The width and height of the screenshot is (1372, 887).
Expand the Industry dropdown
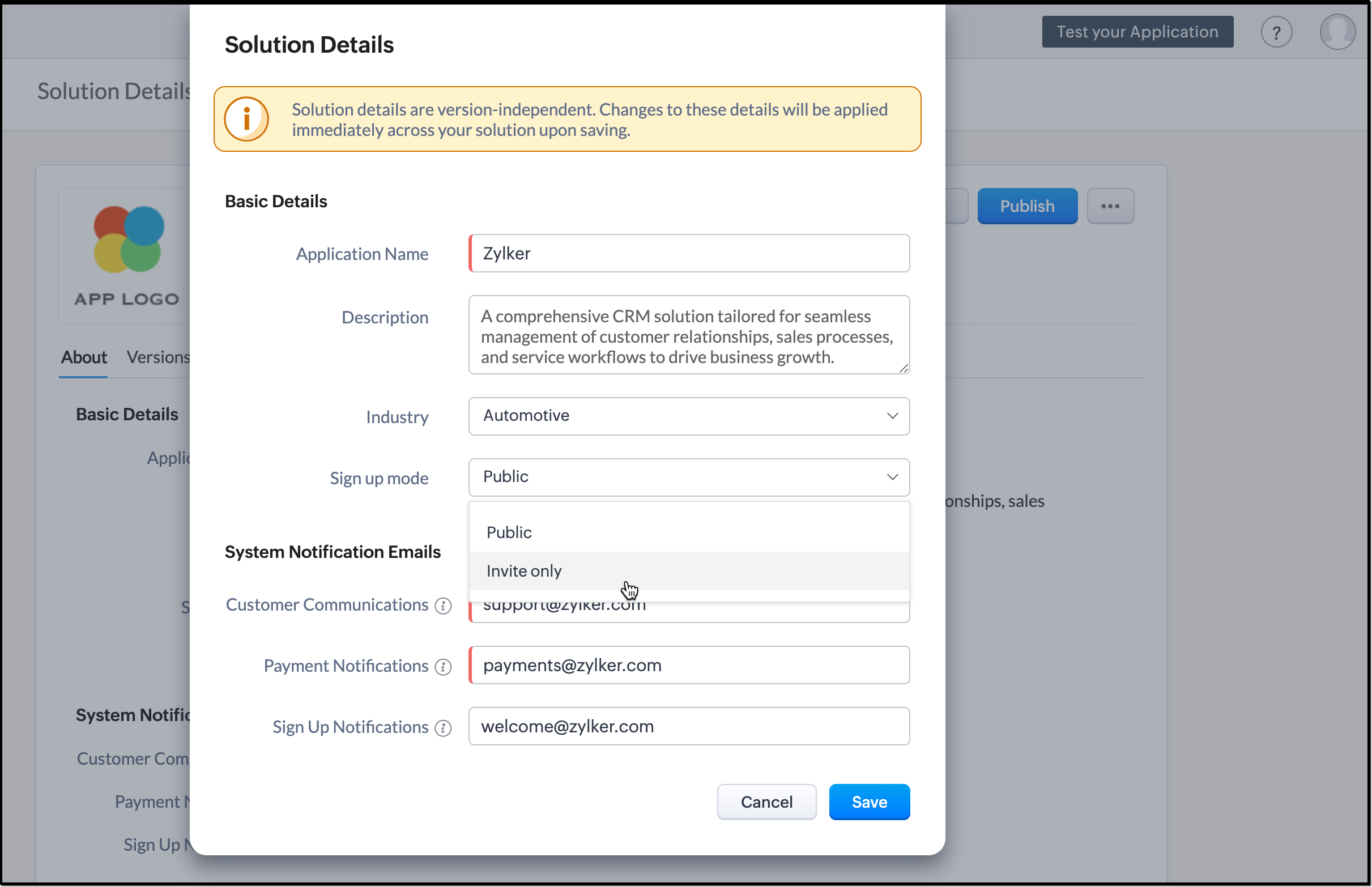point(688,416)
